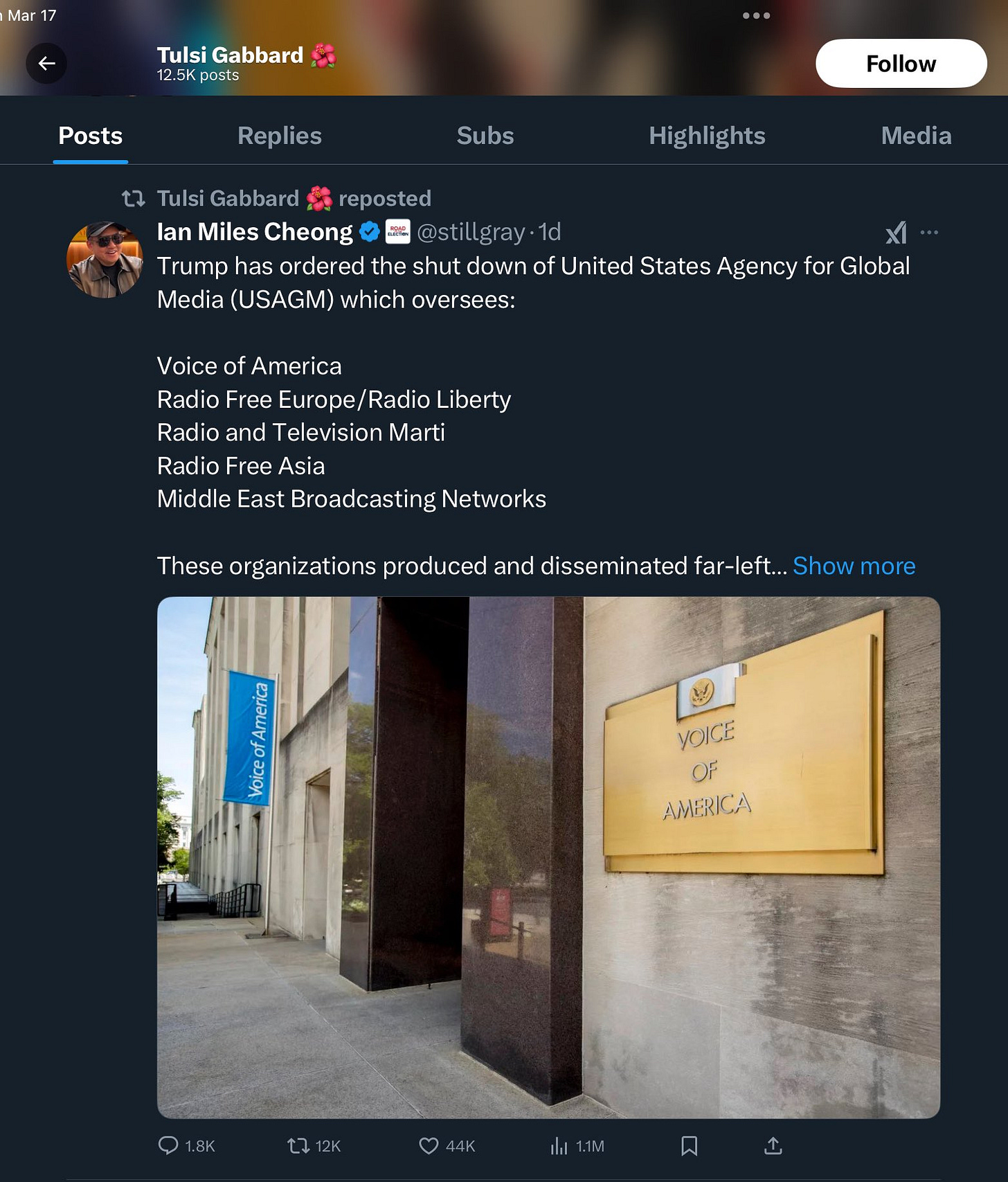Screen dimensions: 1008x1182
Task: Visit the @stillgray handle link
Action: click(x=471, y=232)
